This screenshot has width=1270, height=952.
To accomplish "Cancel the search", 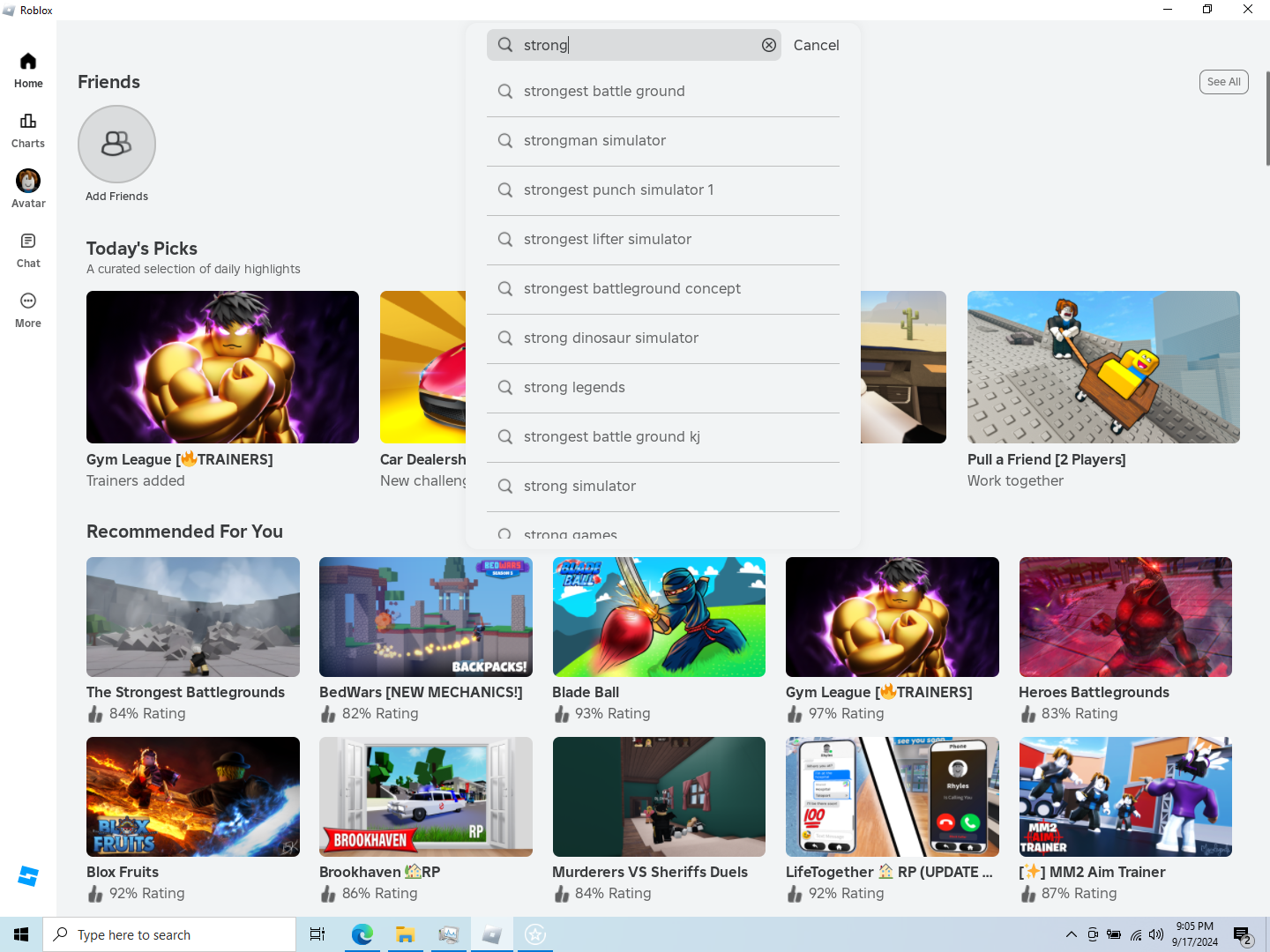I will 816,45.
